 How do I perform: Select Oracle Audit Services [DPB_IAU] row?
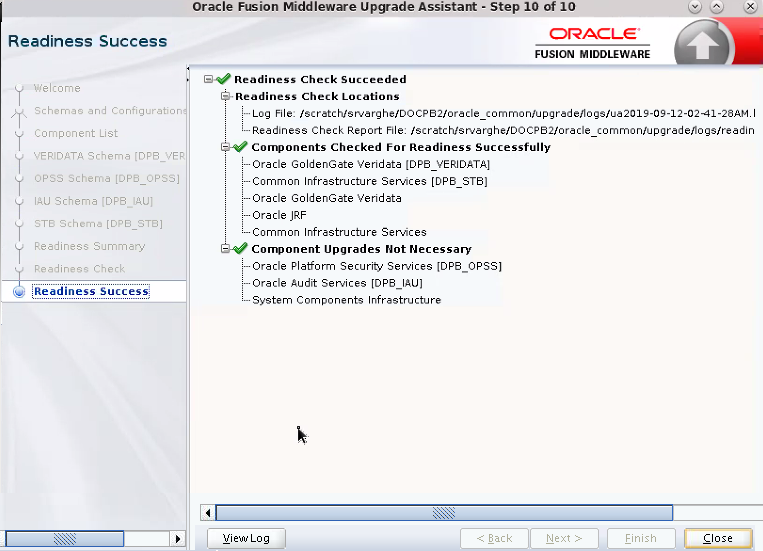(337, 283)
